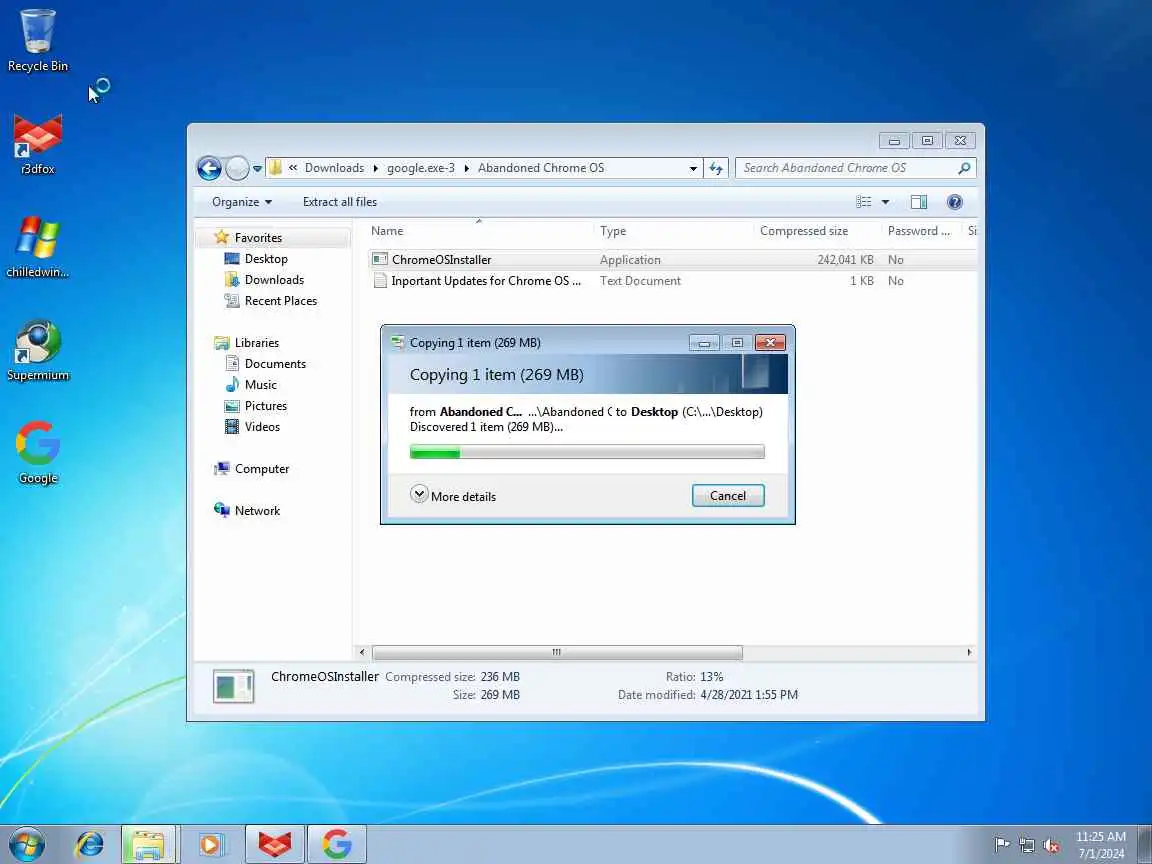Click the muted volume tray icon
The width and height of the screenshot is (1152, 864).
tap(1051, 845)
